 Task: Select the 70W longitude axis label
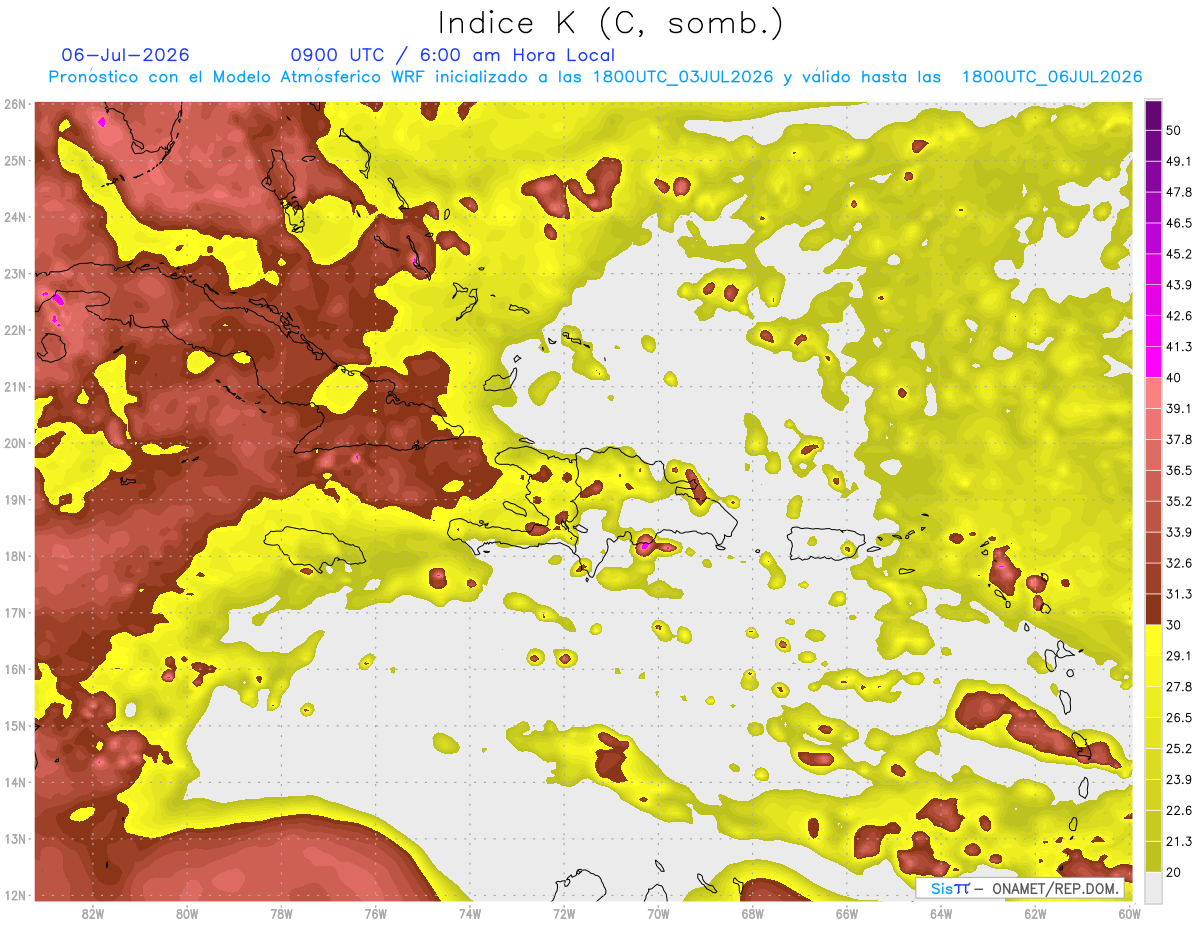(x=658, y=913)
